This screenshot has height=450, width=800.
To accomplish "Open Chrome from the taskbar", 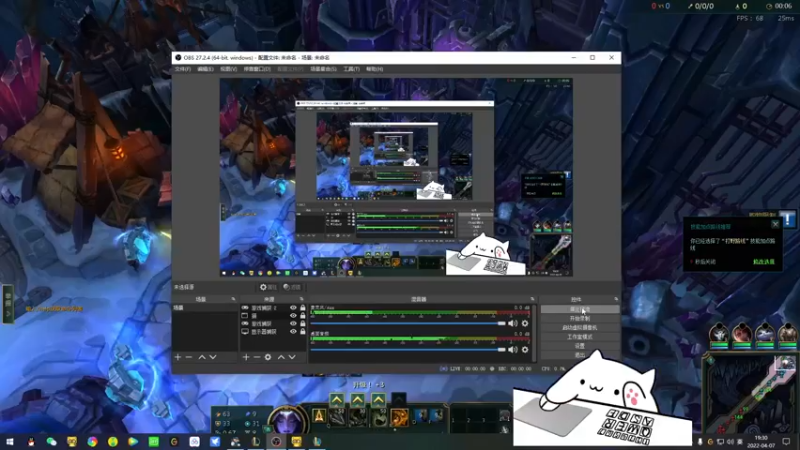I will 92,442.
